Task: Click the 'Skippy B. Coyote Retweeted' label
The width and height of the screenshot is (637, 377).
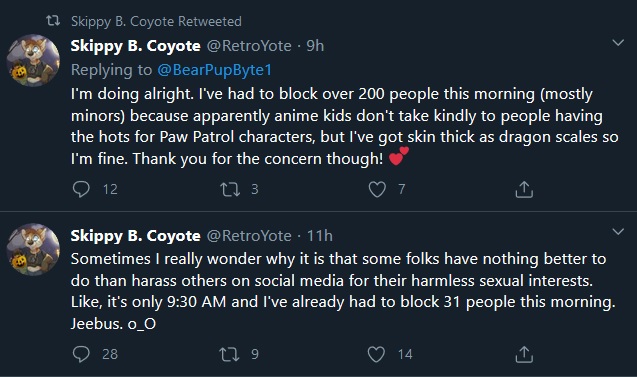Action: 156,21
